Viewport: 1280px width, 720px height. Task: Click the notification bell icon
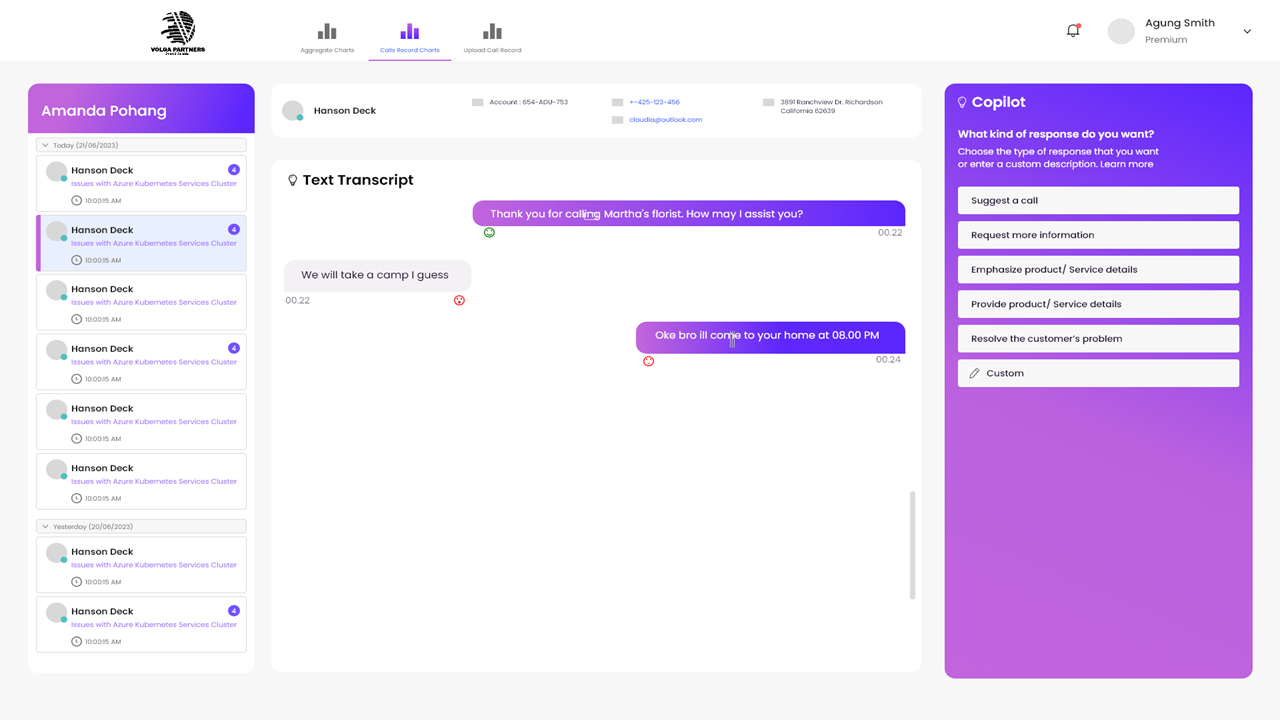pos(1073,31)
